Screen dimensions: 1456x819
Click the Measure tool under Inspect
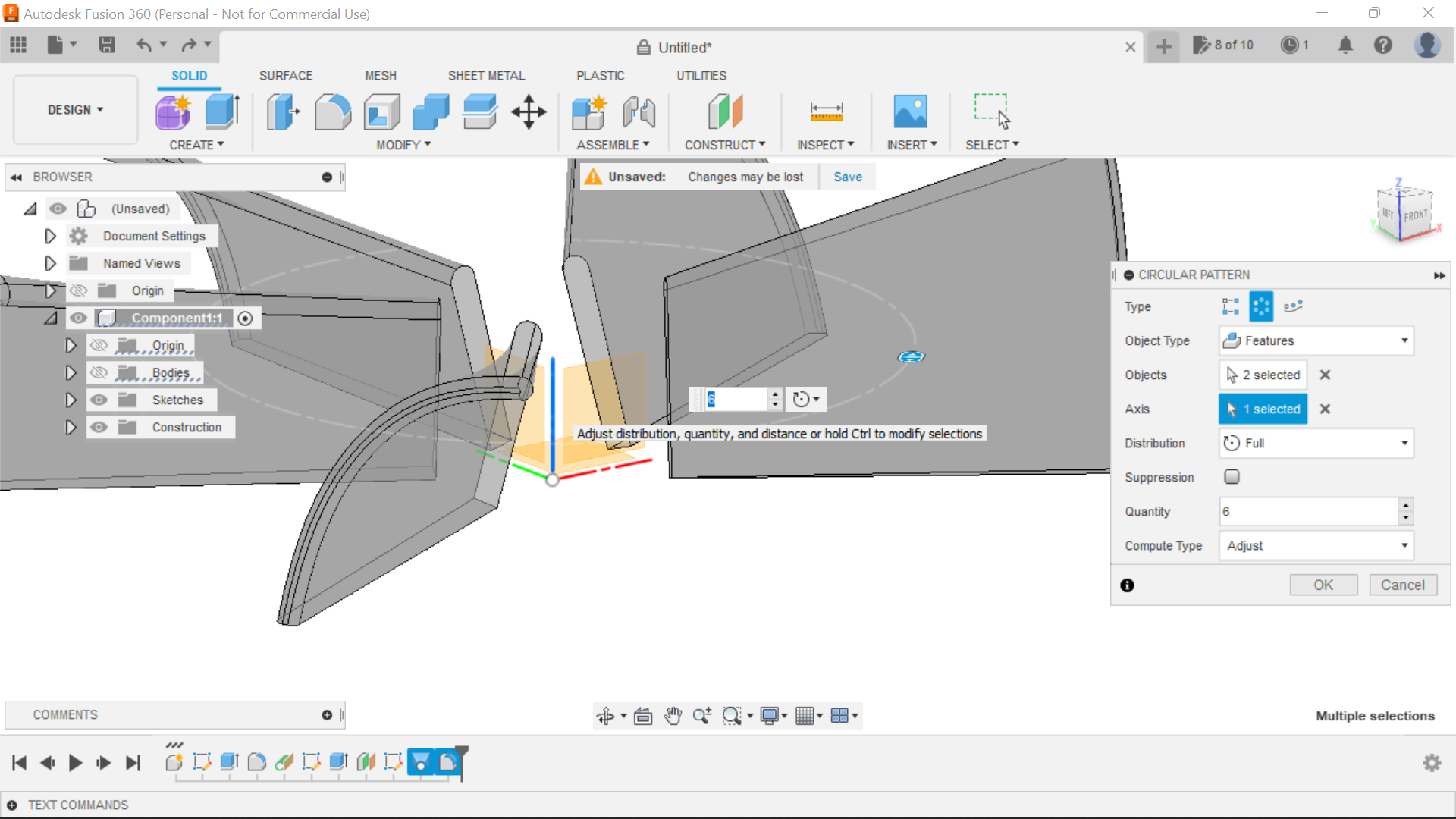coord(826,112)
